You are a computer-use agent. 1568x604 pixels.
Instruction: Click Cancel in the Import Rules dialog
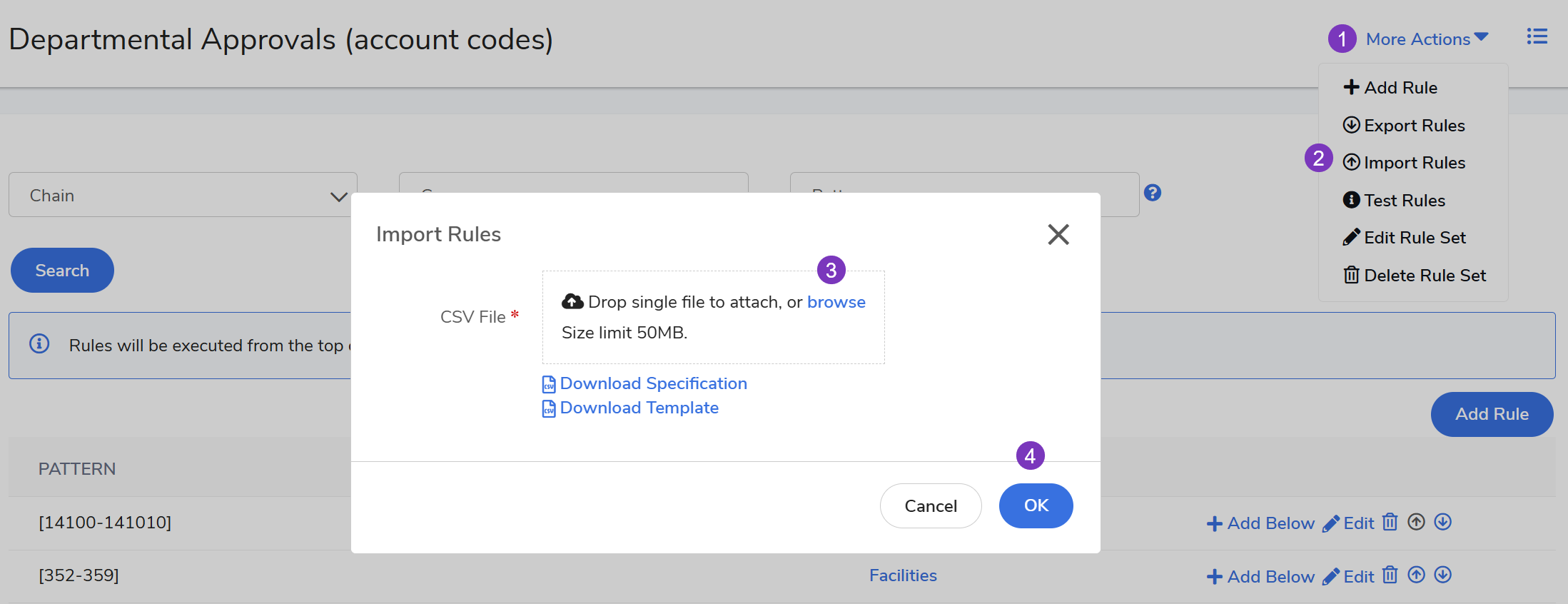(x=930, y=505)
